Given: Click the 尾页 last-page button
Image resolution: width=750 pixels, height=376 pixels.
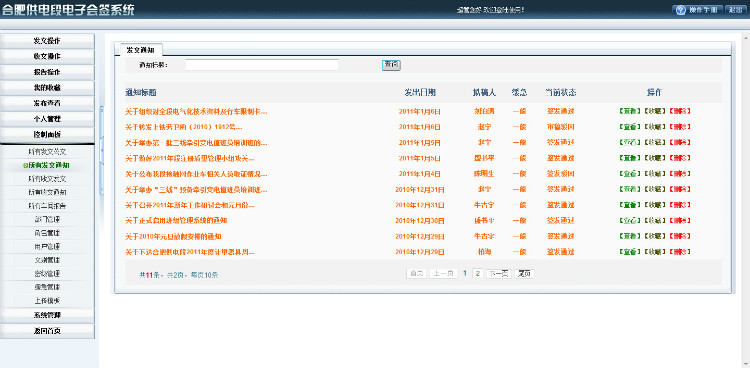Looking at the screenshot, I should pos(524,274).
